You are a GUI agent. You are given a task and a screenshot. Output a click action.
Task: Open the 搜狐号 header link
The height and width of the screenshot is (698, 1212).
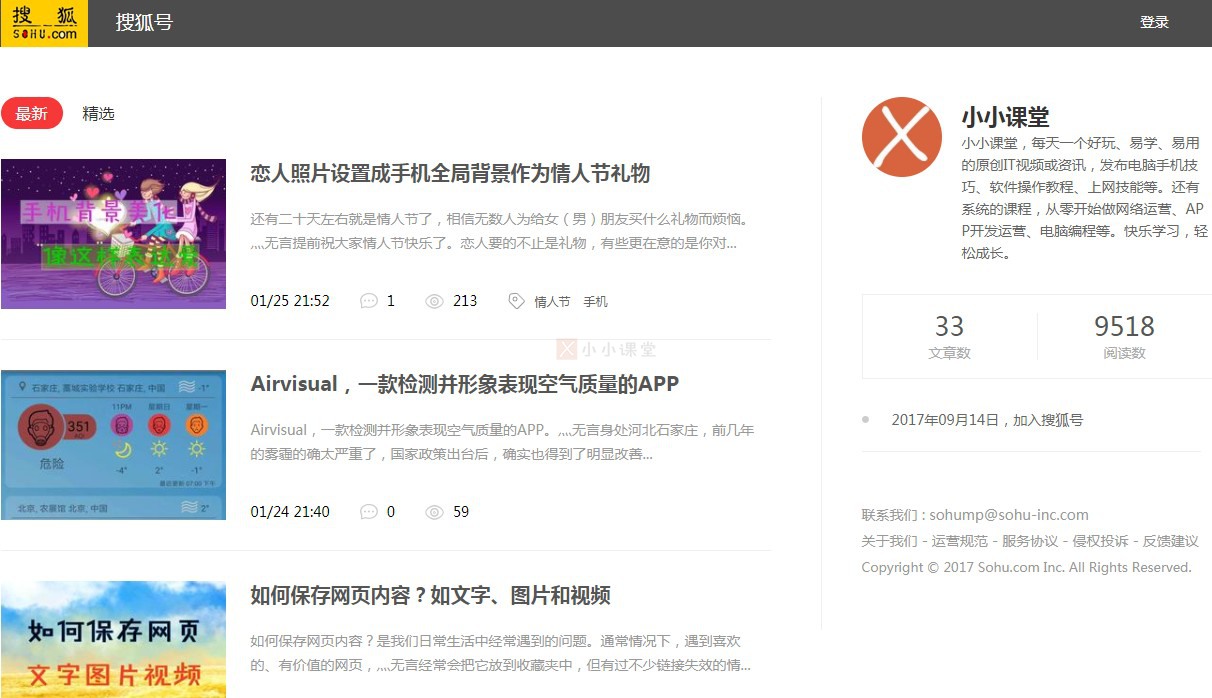(x=144, y=22)
